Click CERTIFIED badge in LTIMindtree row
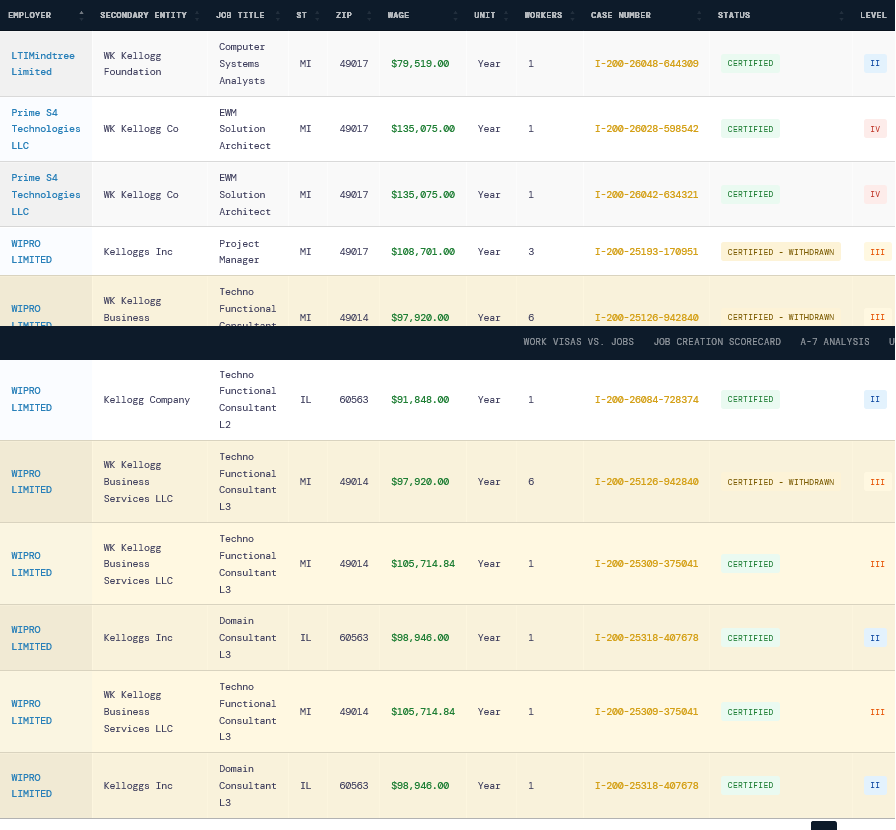The height and width of the screenshot is (830, 896). [x=750, y=63]
